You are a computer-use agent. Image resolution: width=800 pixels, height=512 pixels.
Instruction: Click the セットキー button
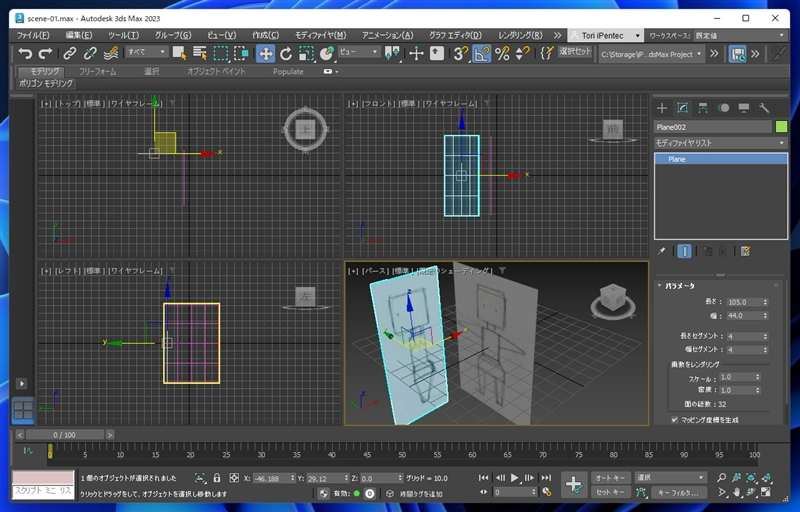click(x=610, y=492)
